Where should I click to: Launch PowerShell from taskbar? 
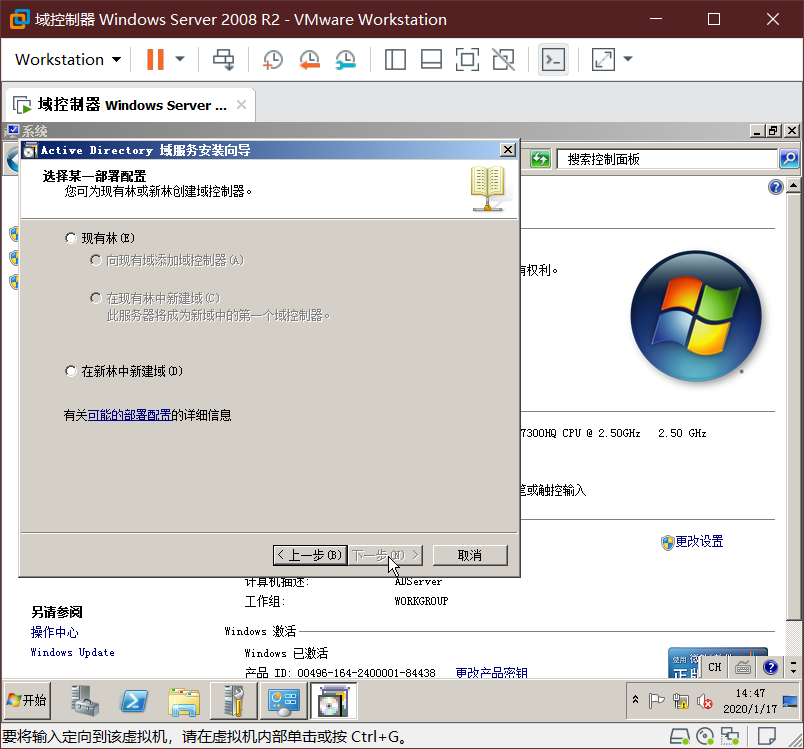tap(134, 701)
